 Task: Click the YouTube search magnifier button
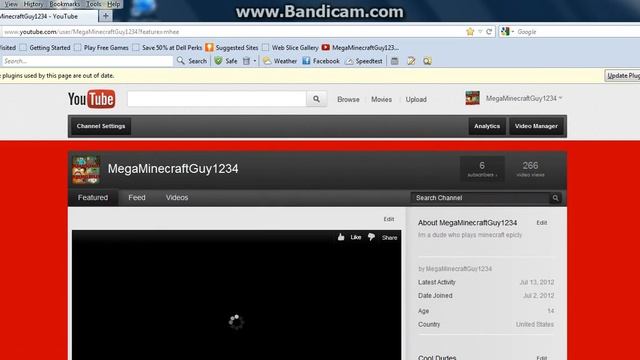pyautogui.click(x=316, y=99)
